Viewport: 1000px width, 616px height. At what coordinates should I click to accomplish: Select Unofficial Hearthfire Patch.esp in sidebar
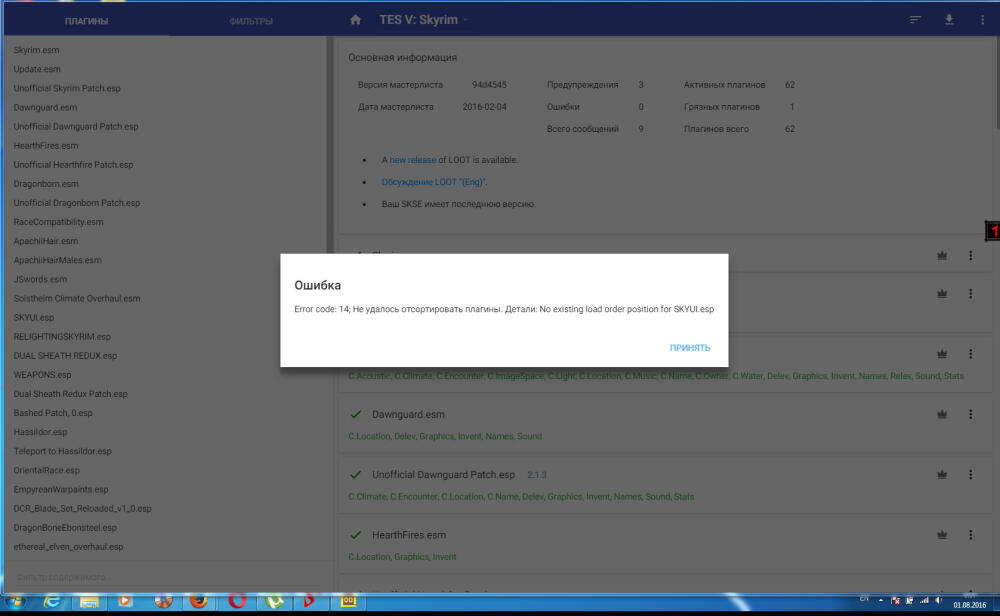coord(73,165)
